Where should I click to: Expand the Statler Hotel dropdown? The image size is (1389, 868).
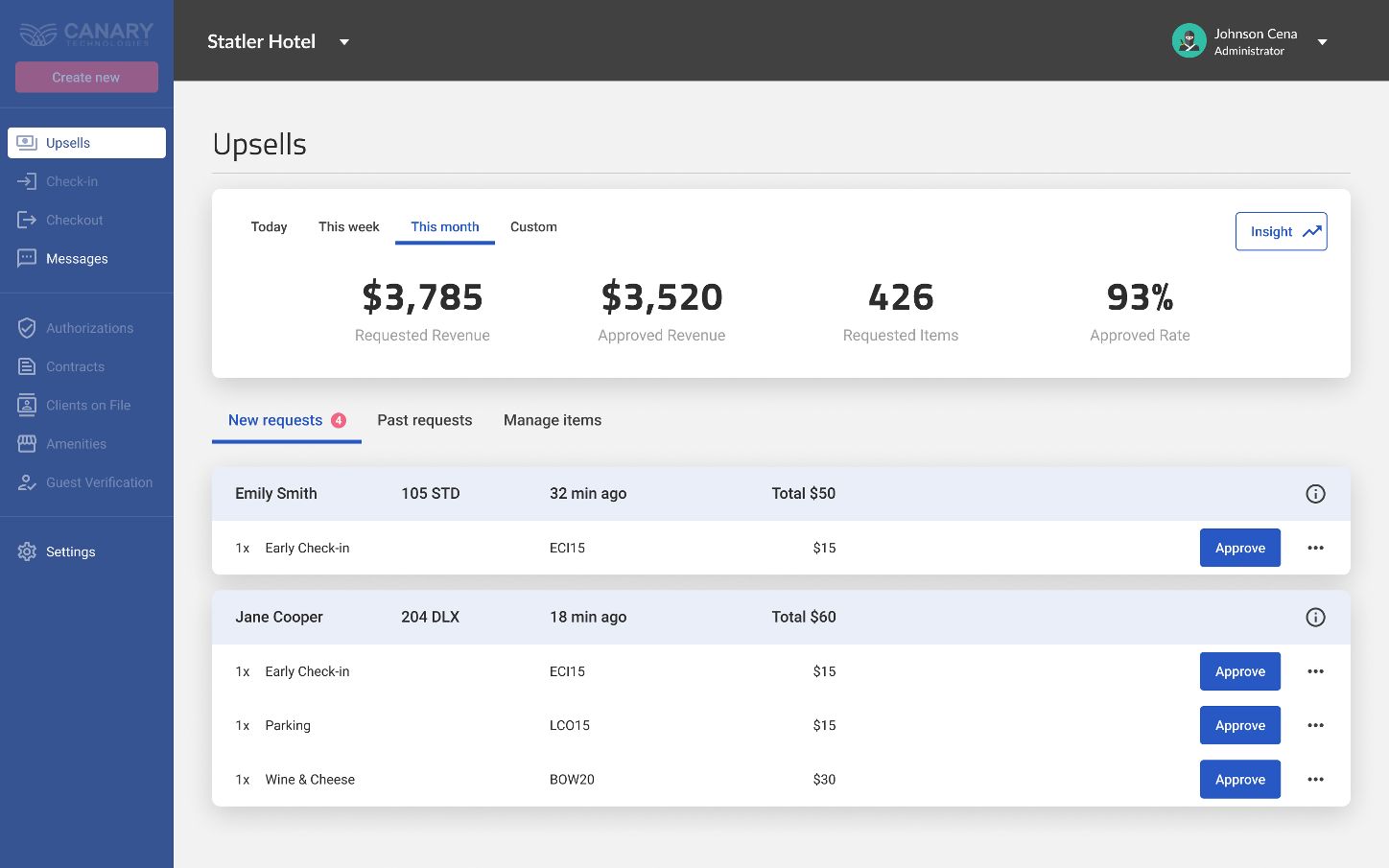click(344, 42)
